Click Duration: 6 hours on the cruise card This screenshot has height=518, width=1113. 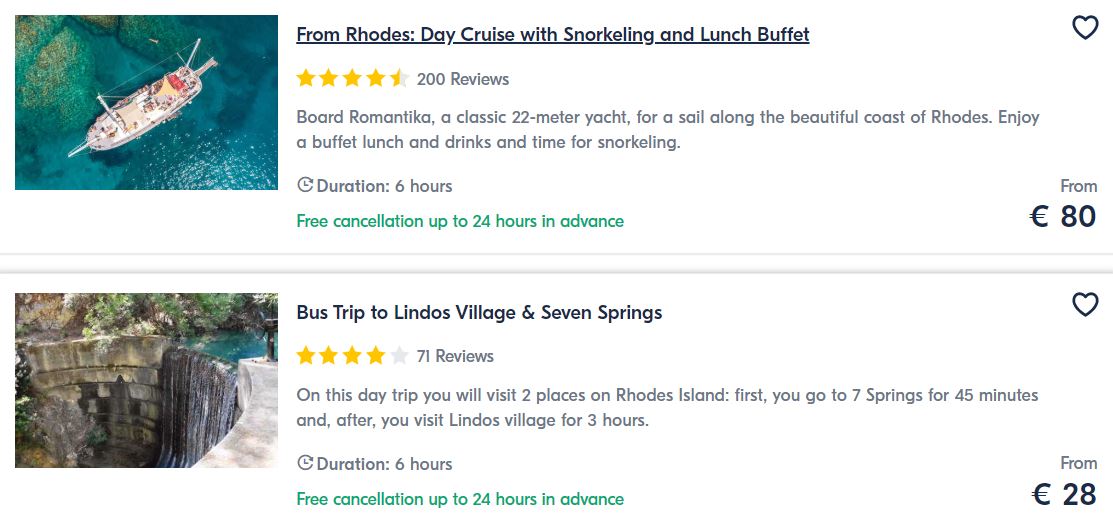pos(384,187)
